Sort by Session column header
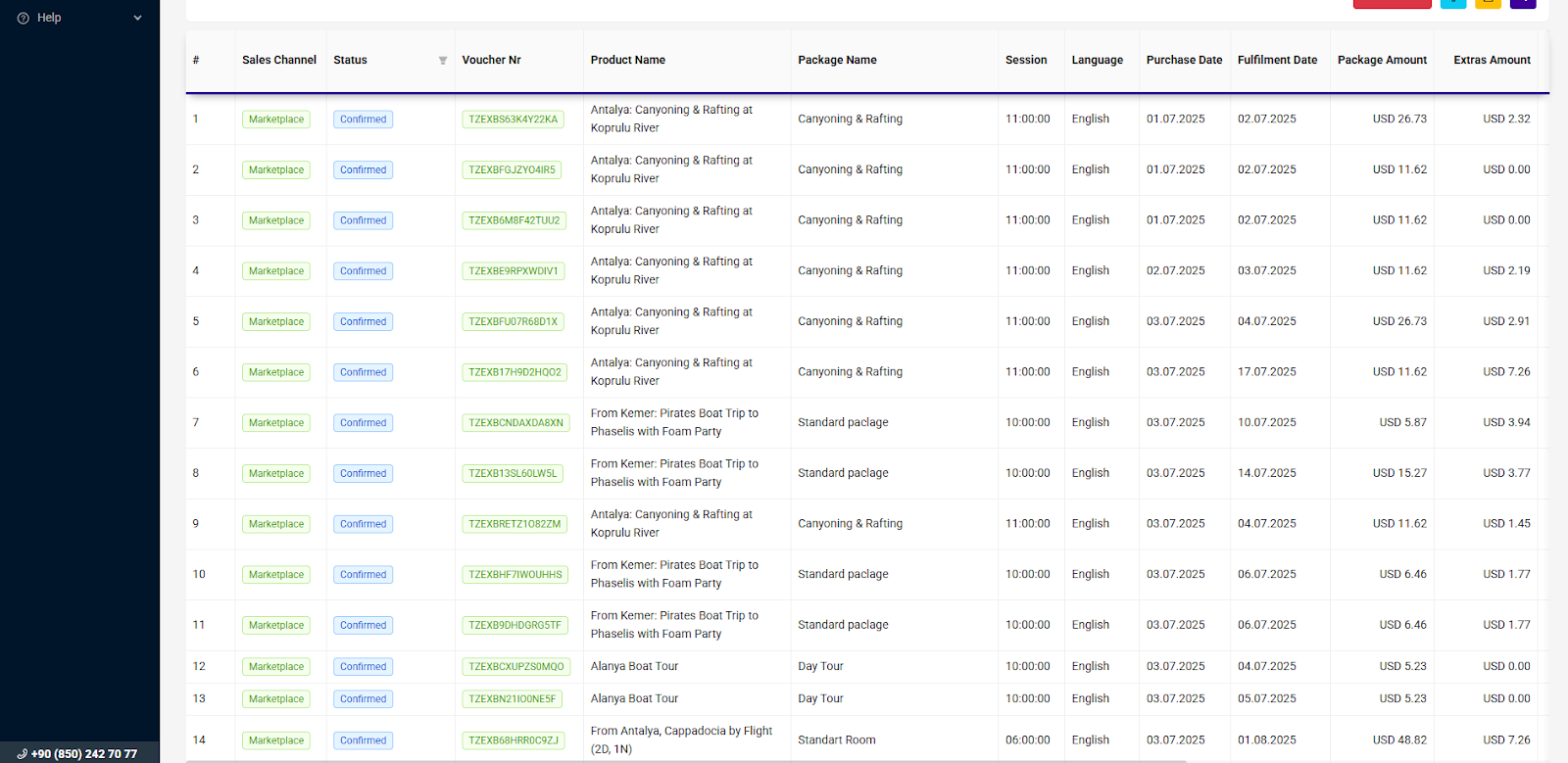 (x=1026, y=60)
